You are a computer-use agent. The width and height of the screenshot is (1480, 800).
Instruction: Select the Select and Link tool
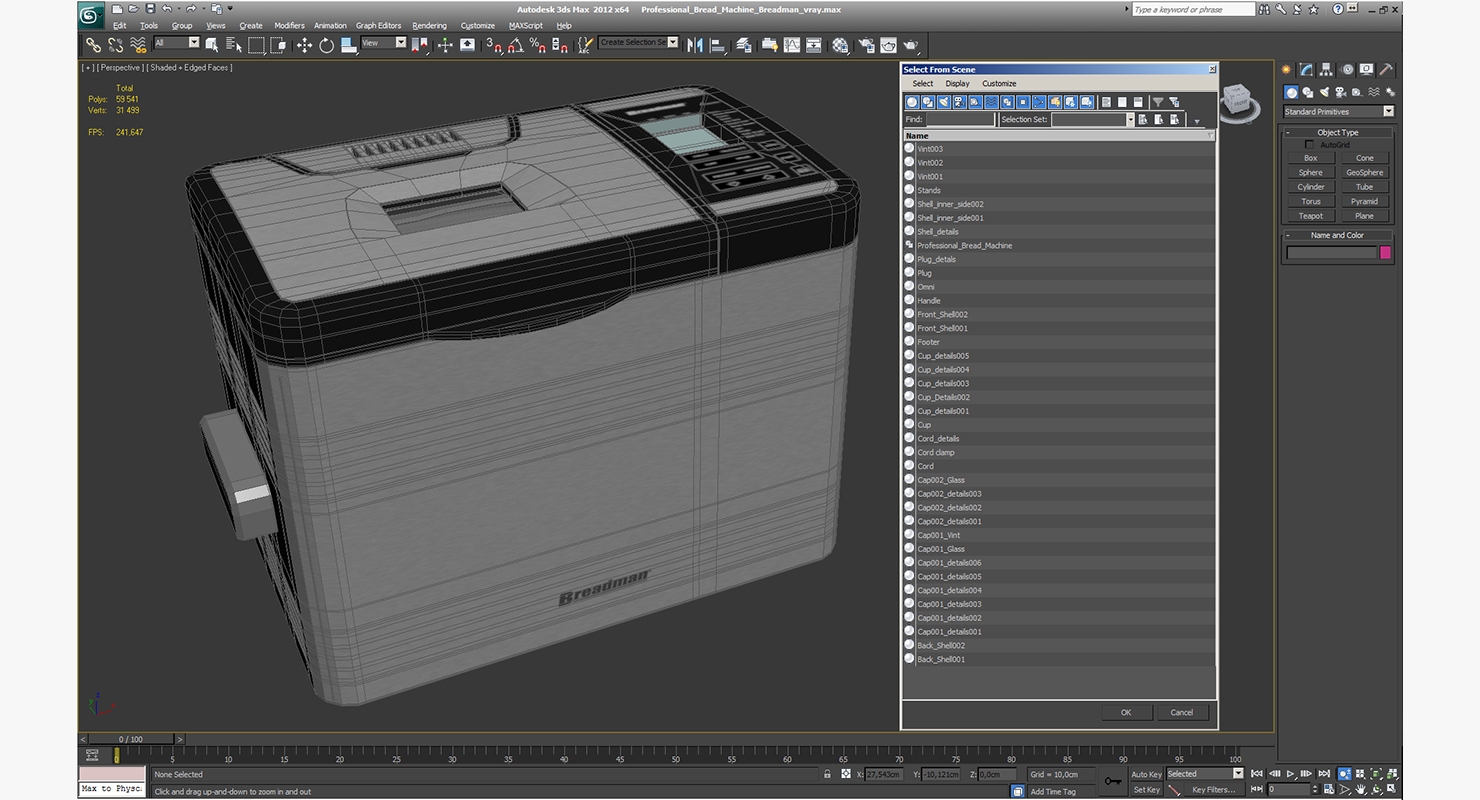(x=93, y=45)
